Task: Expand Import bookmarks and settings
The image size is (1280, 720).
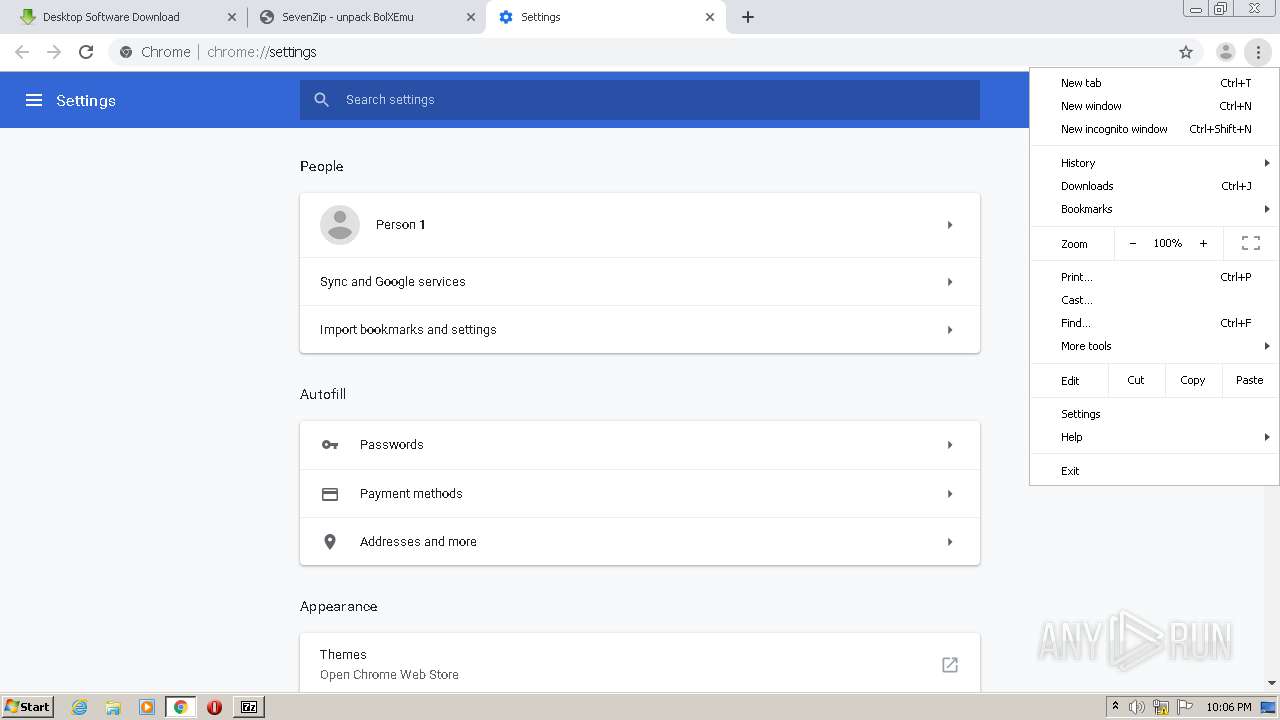Action: (640, 330)
